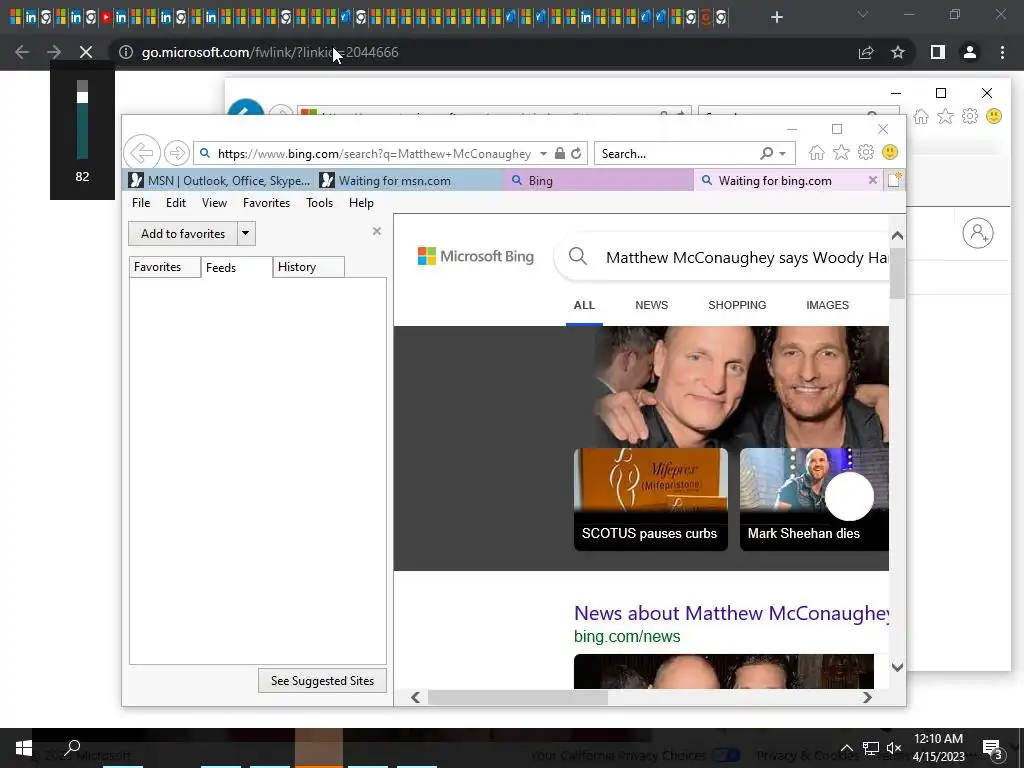1024x768 pixels.
Task: Open the Help menu
Action: coord(361,203)
